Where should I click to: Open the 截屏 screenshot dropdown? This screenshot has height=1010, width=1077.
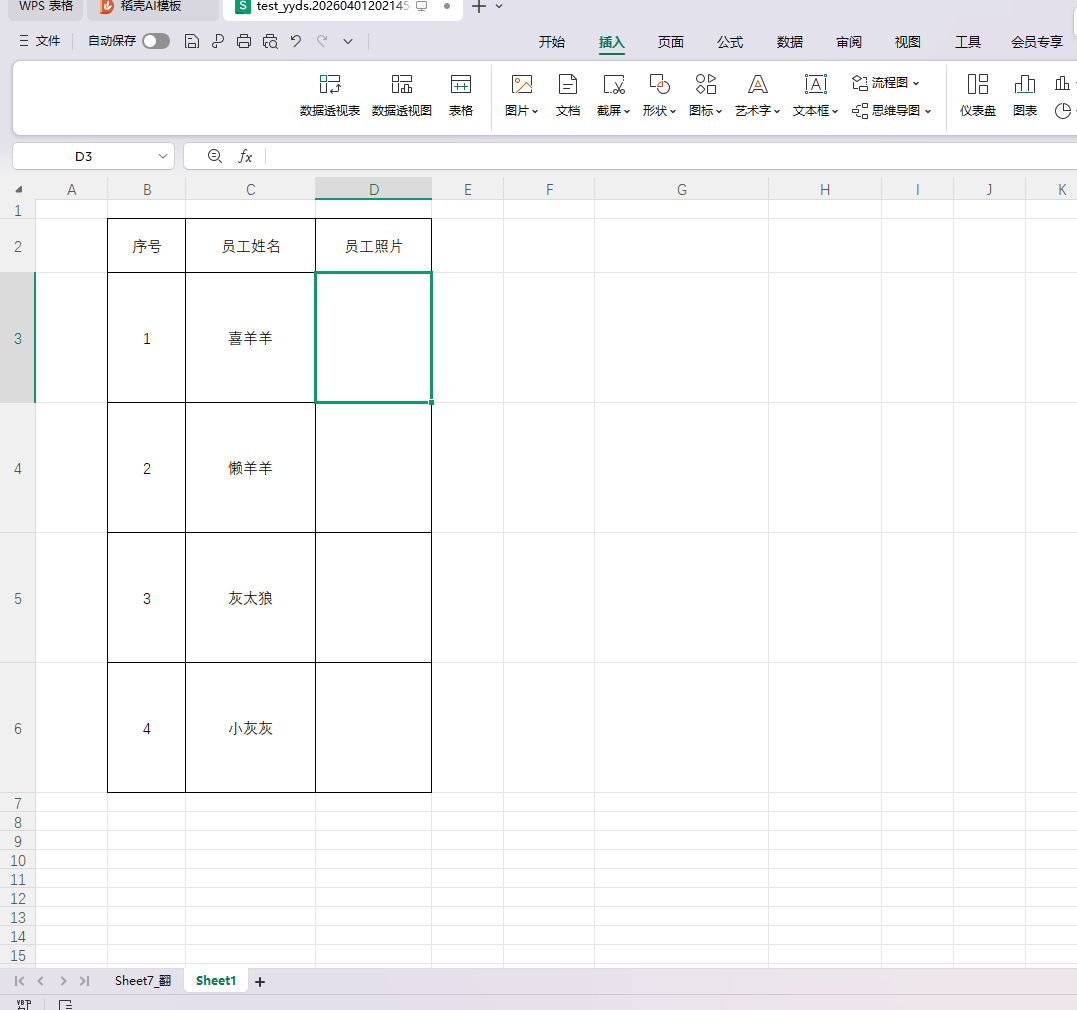[x=613, y=96]
